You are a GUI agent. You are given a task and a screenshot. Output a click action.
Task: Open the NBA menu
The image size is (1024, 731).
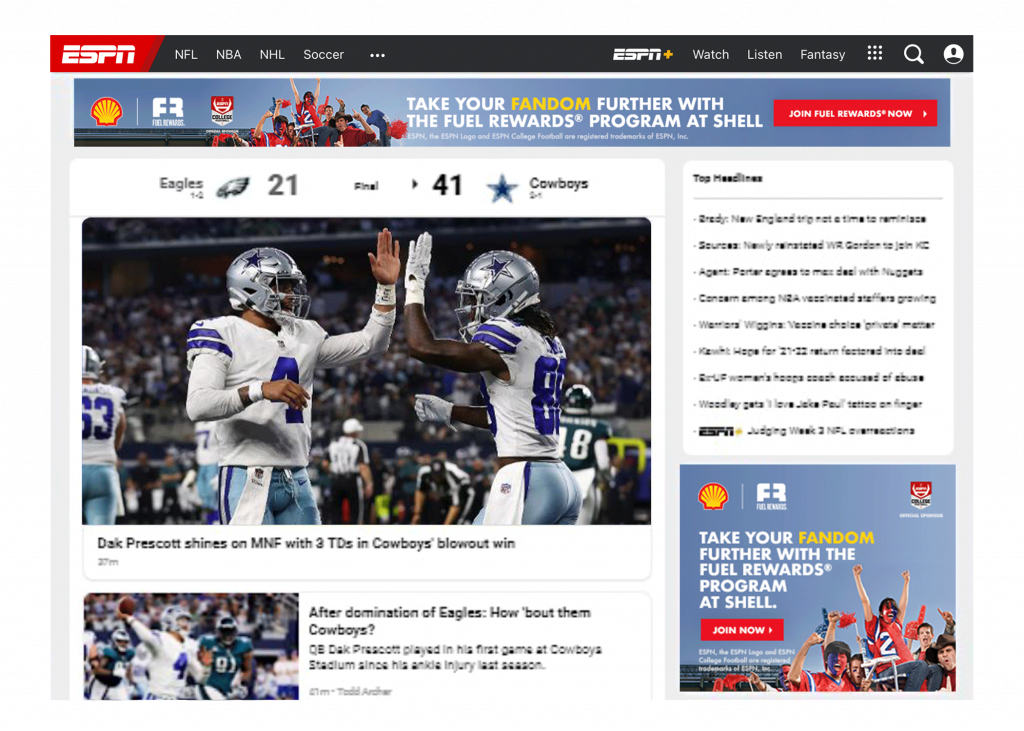click(x=229, y=55)
